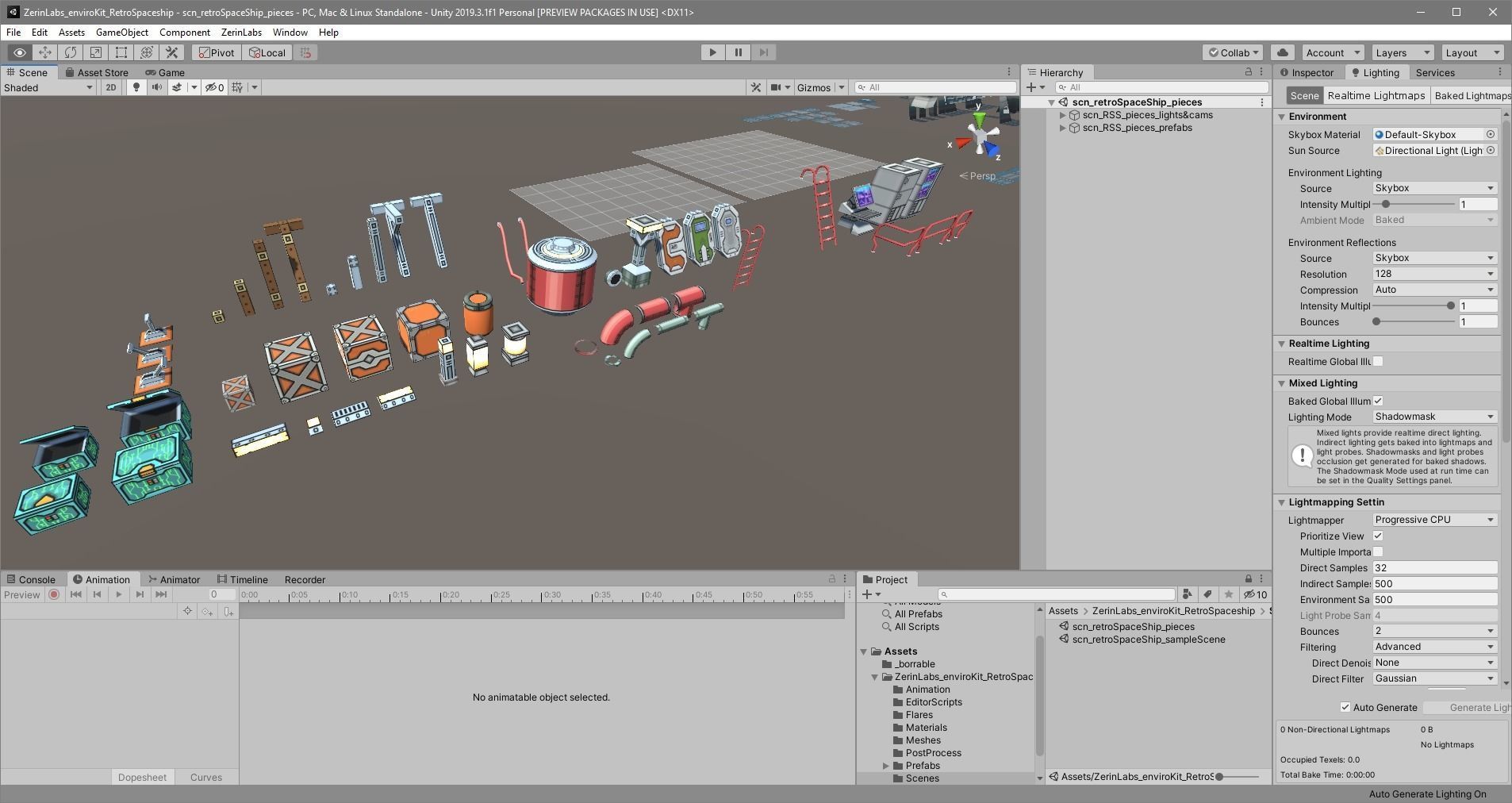Open custom editor tools

point(172,52)
